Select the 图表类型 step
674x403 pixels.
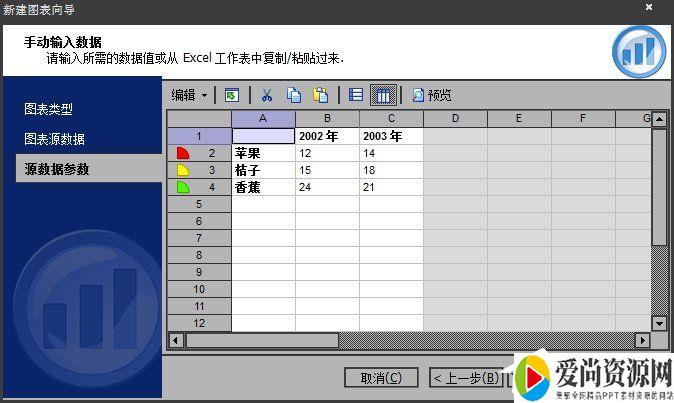[x=48, y=109]
